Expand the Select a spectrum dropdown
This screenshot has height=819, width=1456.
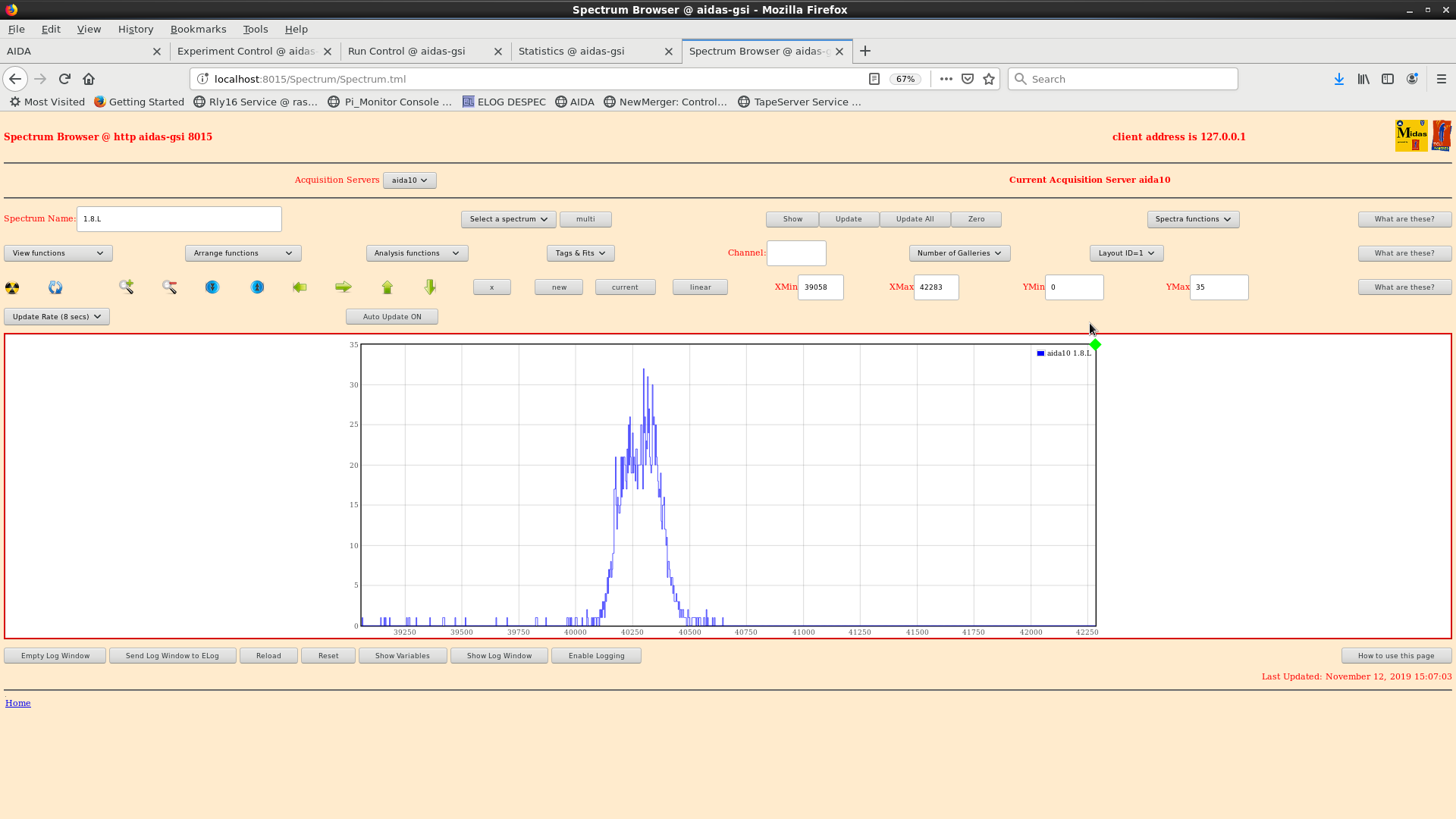(x=508, y=219)
